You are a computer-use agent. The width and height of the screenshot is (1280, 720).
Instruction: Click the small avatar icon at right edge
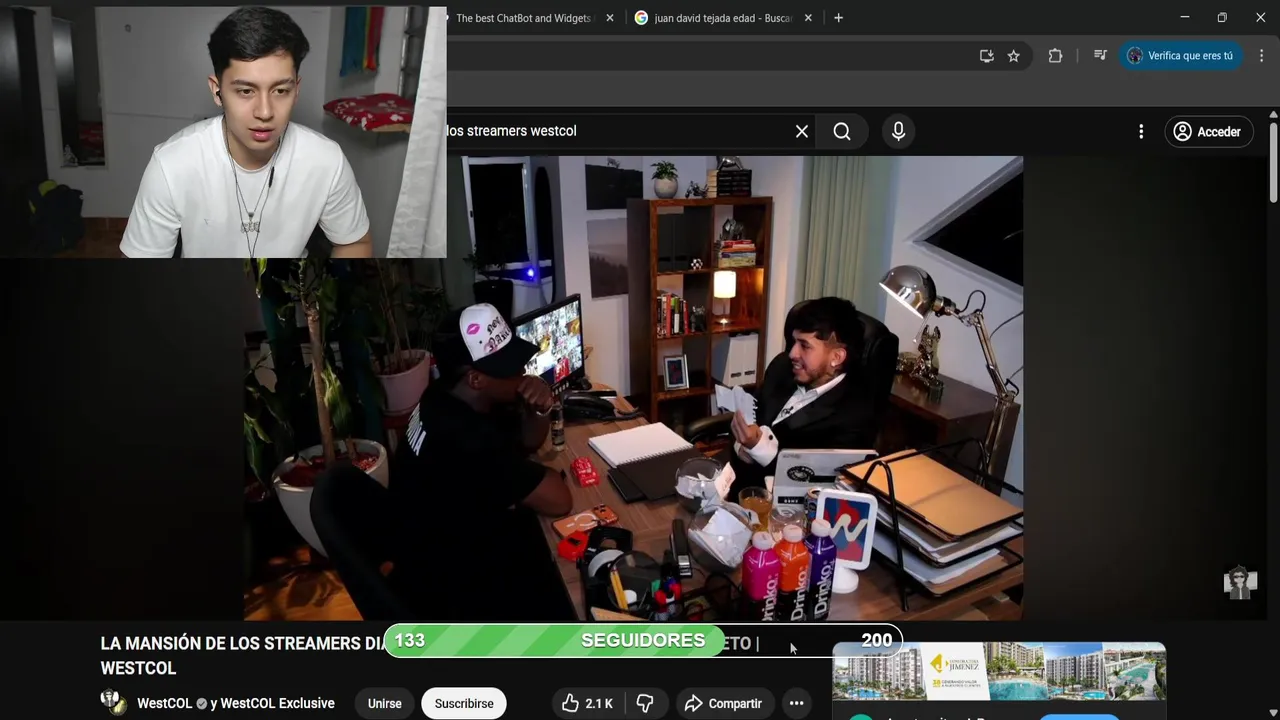coord(1240,583)
